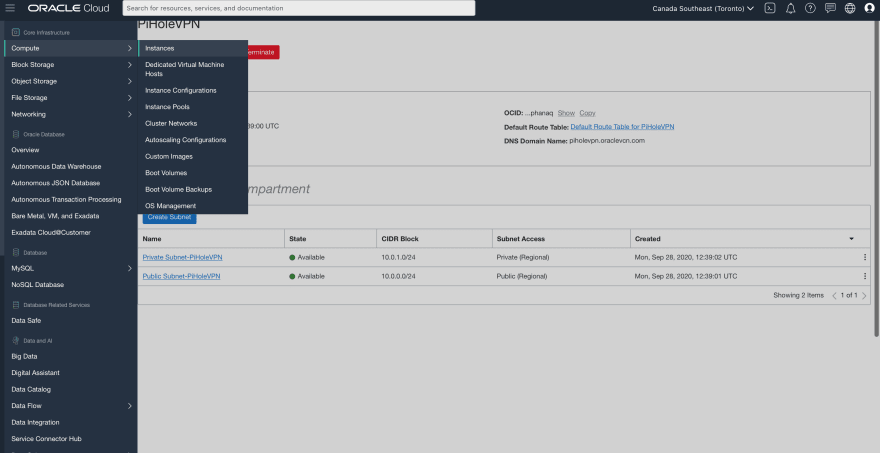Expand the Block Storage submenu
Image resolution: width=880 pixels, height=453 pixels.
[x=129, y=65]
